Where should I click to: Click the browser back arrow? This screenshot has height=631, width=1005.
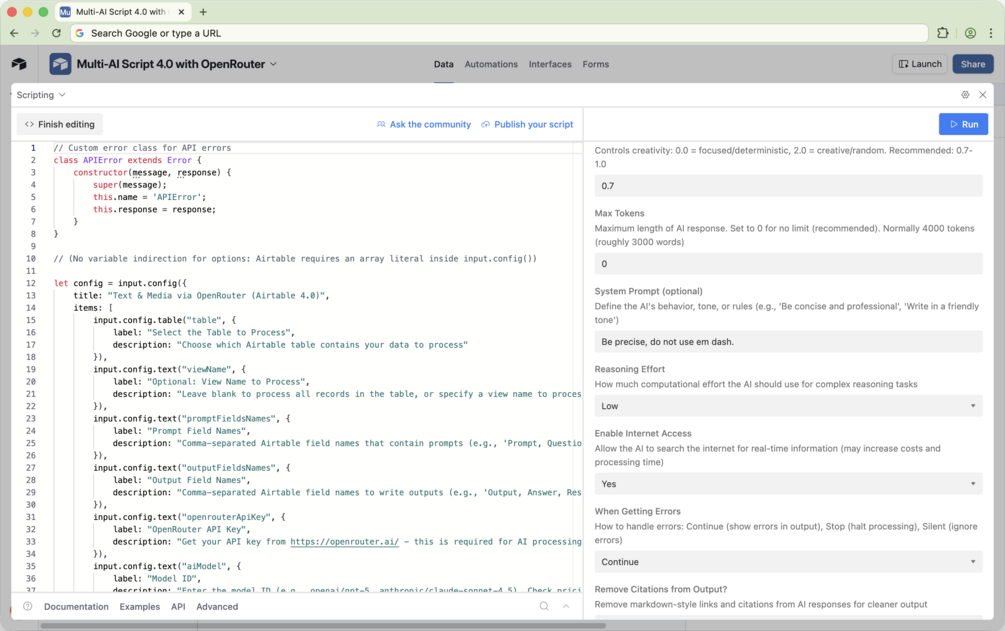coord(14,33)
